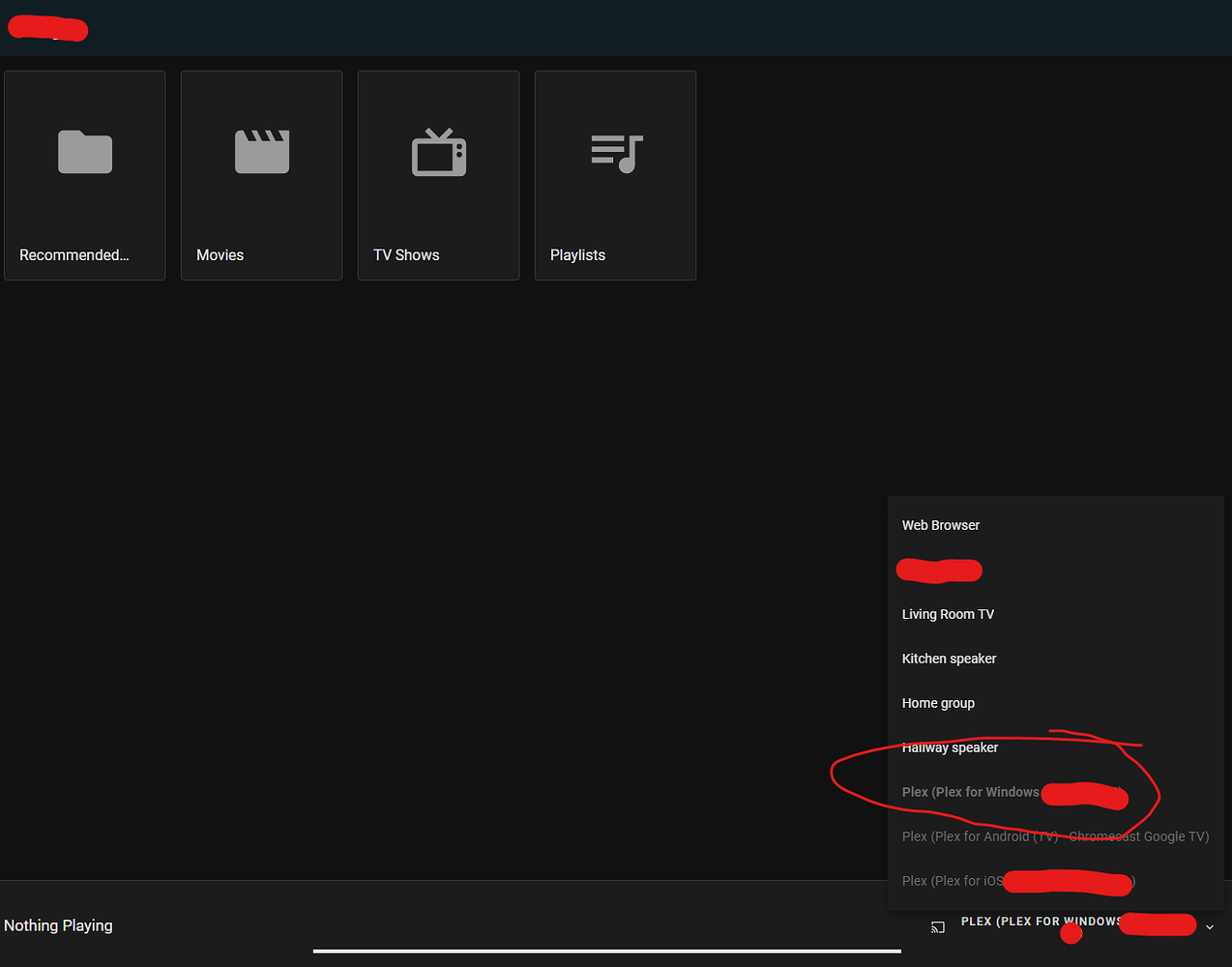Open the Recommended library card

click(x=84, y=175)
